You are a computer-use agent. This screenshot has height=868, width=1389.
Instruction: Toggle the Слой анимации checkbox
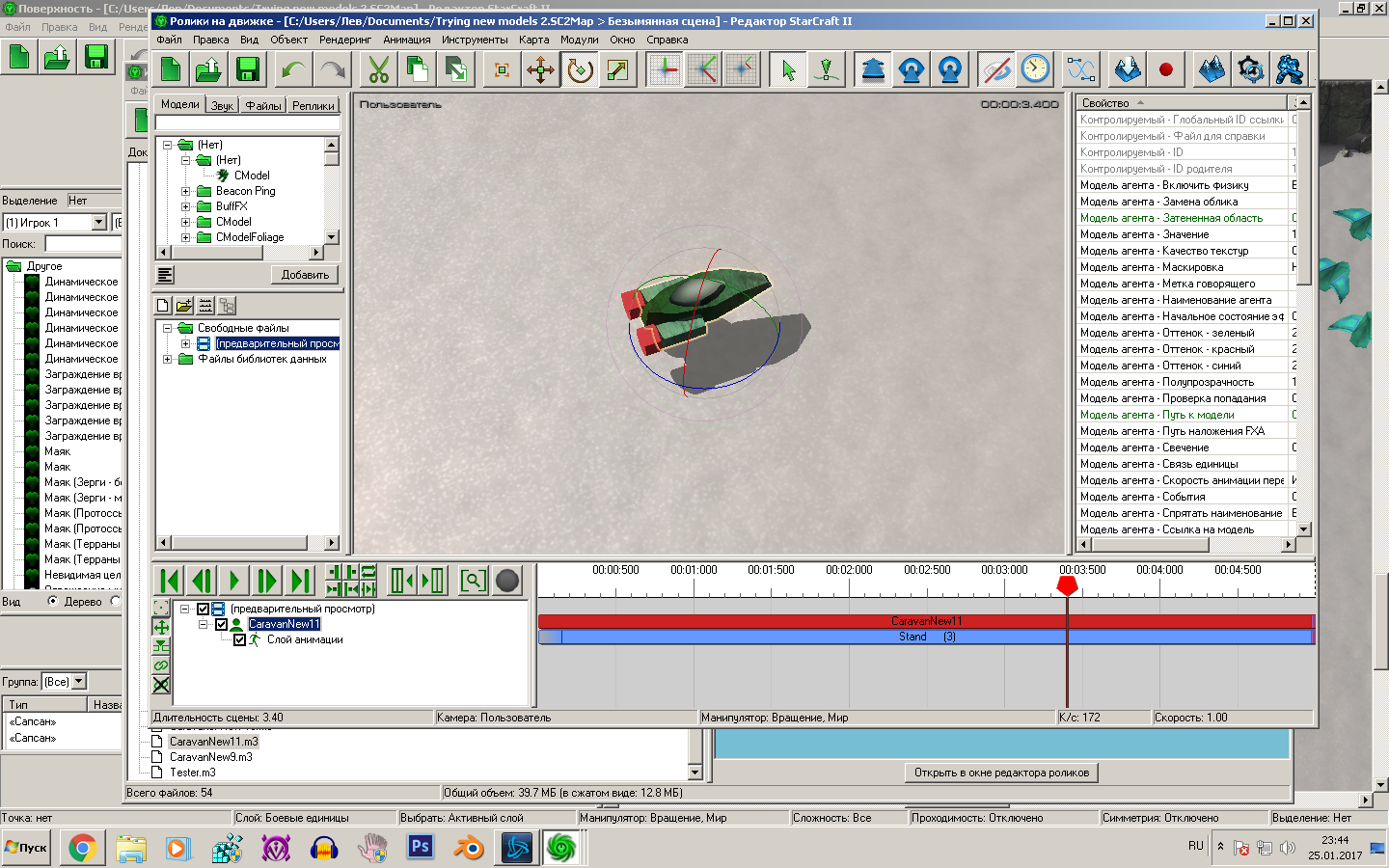tap(239, 640)
